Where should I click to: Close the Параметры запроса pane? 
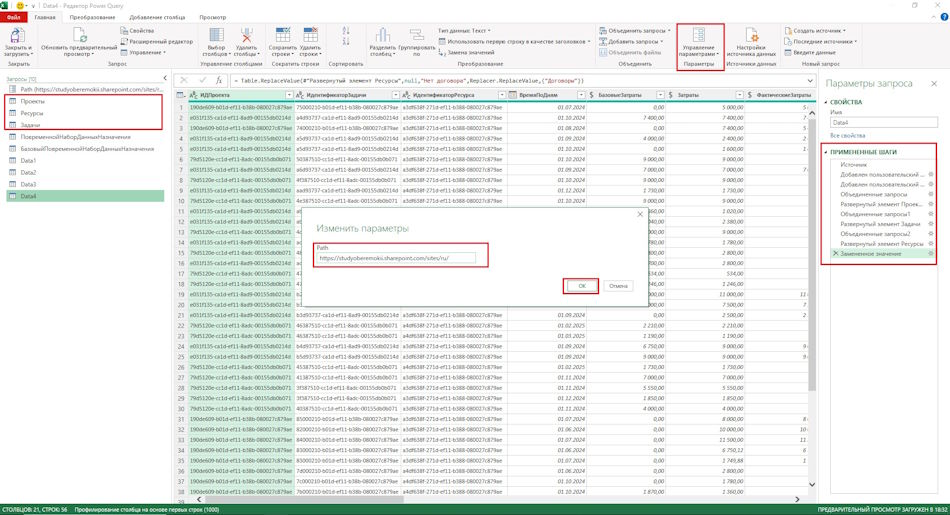[x=934, y=84]
